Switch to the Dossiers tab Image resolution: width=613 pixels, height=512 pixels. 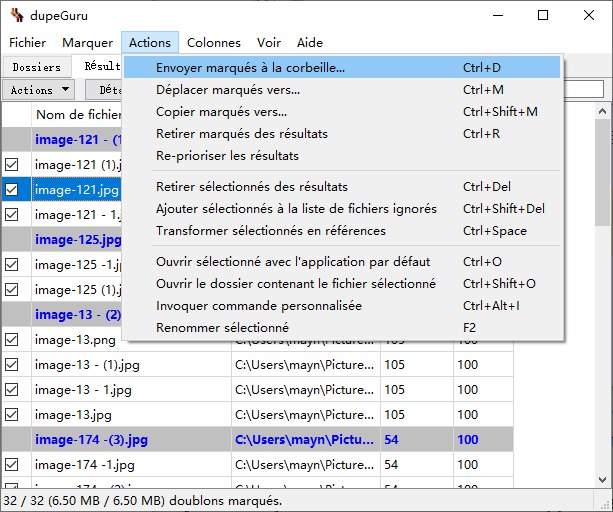(x=37, y=67)
